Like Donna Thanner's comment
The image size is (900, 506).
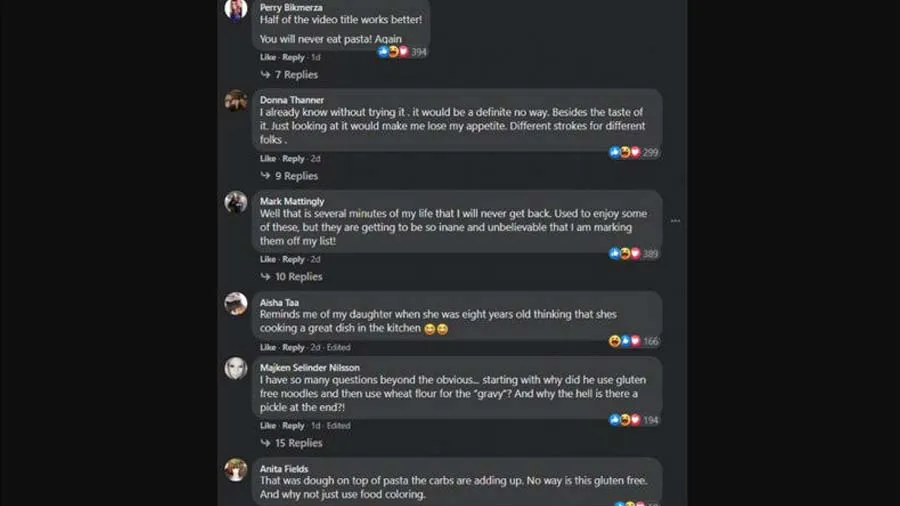(267, 159)
